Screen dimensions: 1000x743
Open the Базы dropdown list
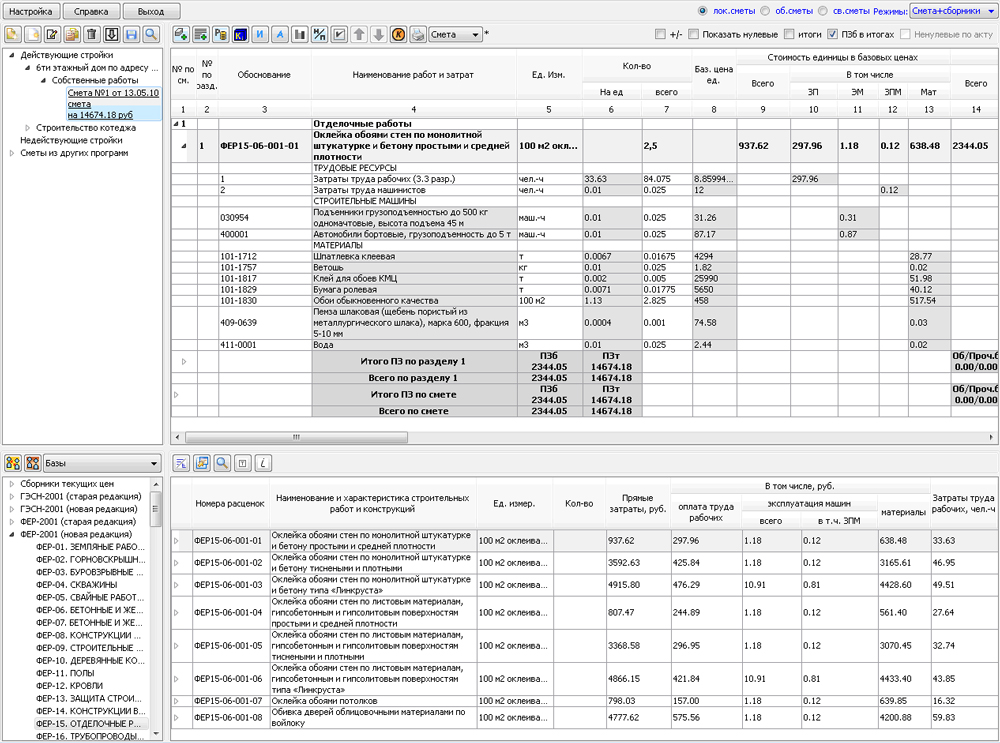coord(101,463)
